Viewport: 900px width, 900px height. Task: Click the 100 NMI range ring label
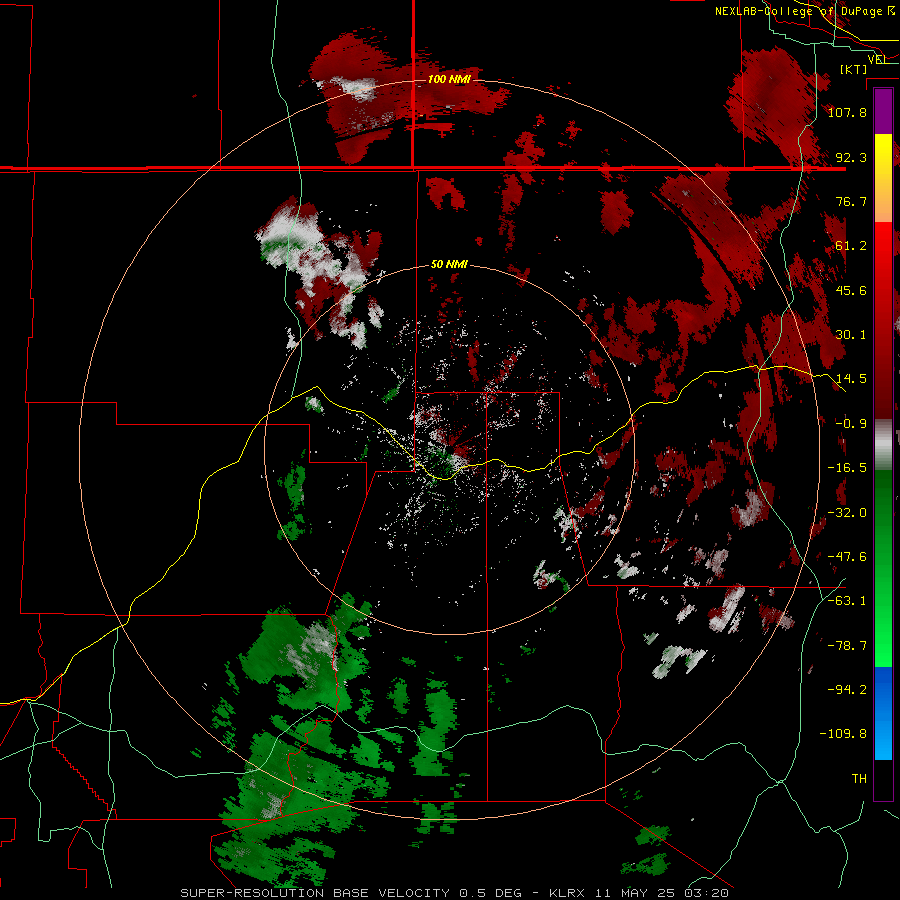pos(449,79)
